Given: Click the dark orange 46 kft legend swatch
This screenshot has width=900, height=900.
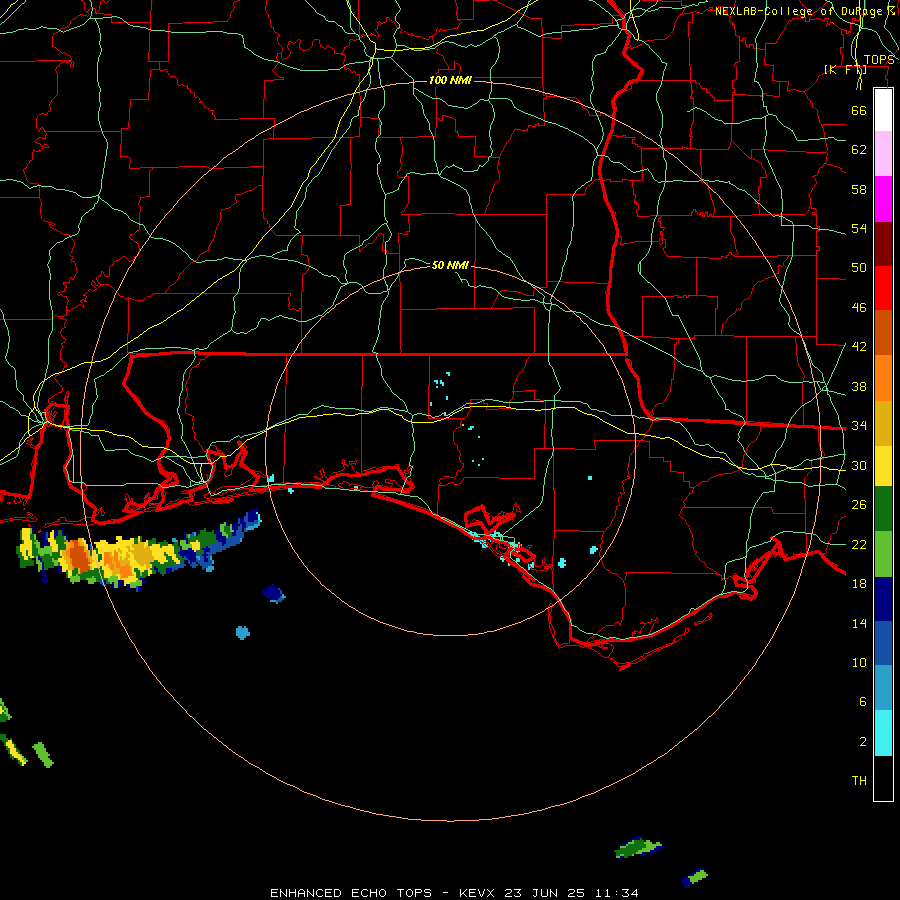Looking at the screenshot, I should (x=883, y=332).
